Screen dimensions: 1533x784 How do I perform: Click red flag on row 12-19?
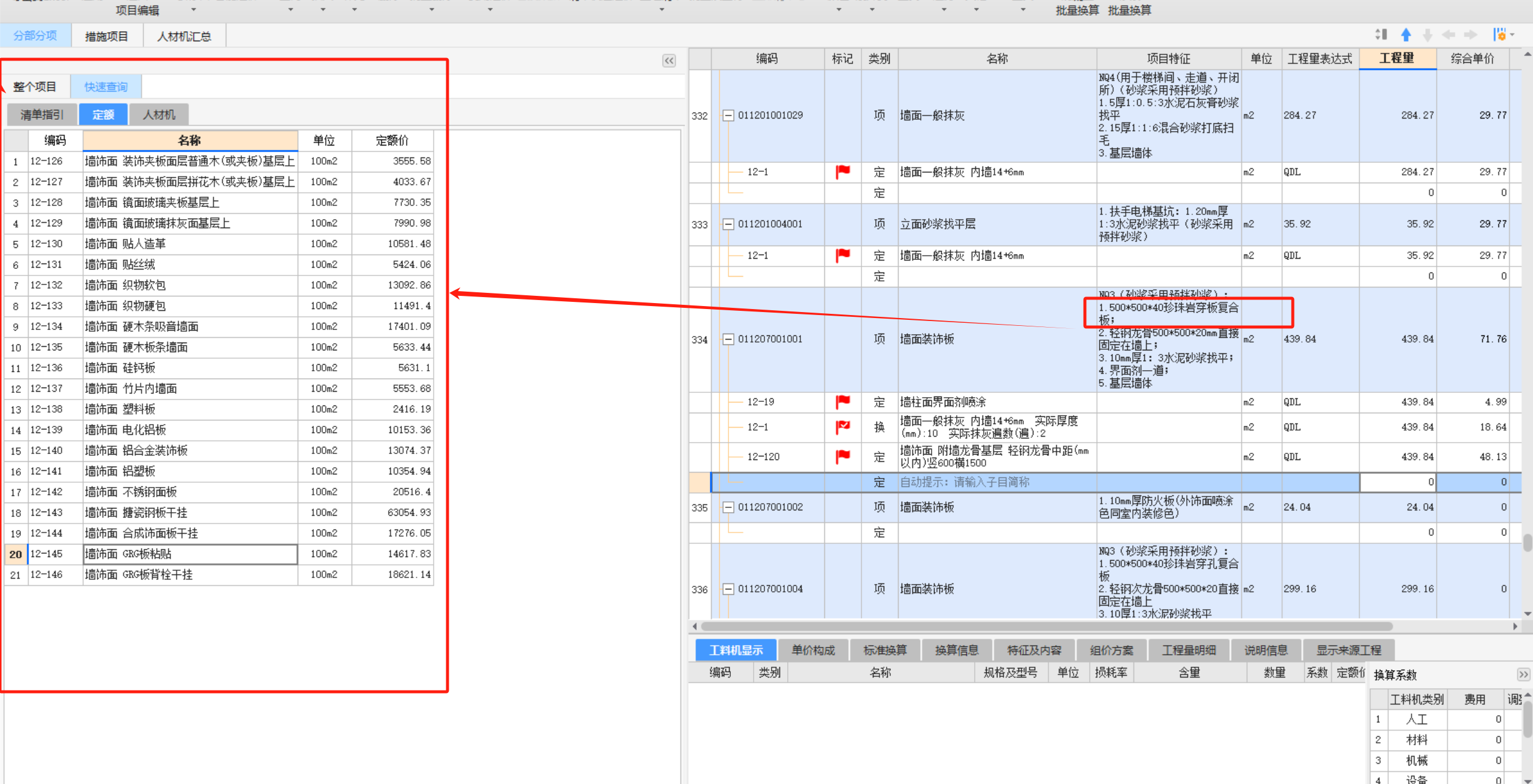click(x=842, y=402)
